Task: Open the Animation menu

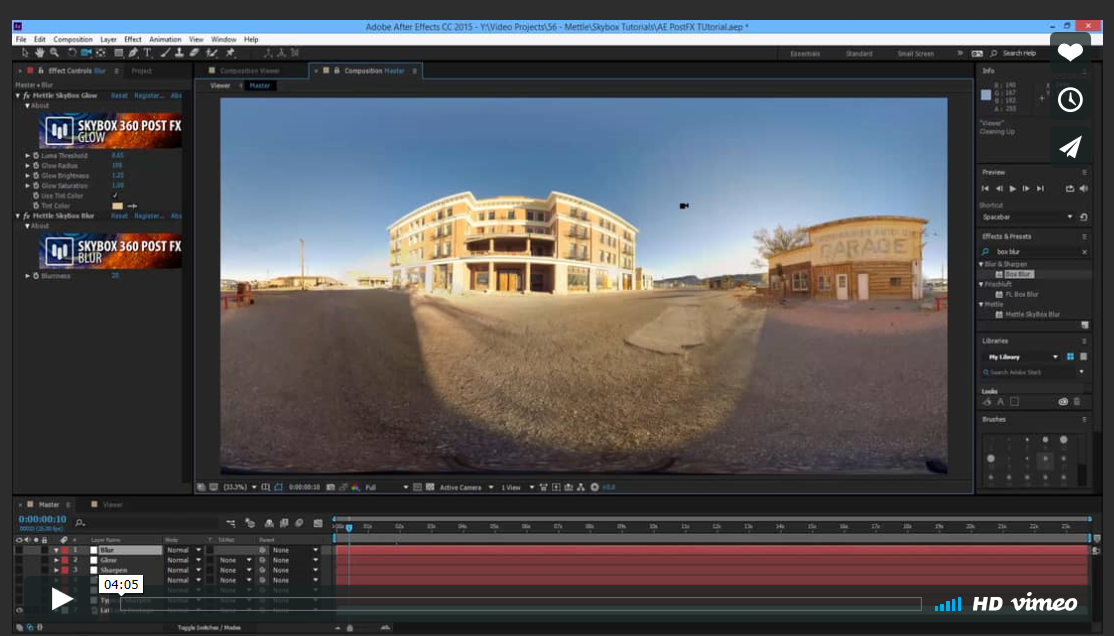Action: pos(165,39)
